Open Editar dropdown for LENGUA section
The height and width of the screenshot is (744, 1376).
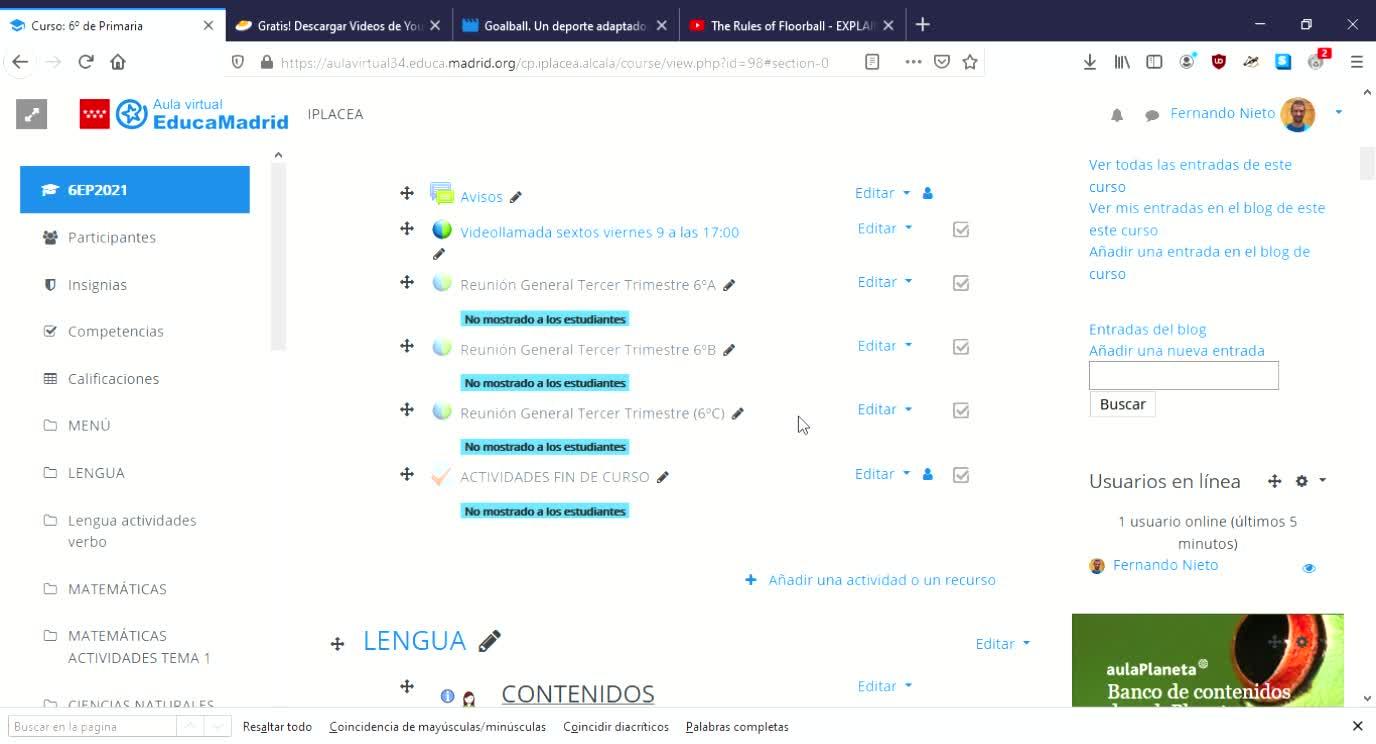click(x=1002, y=644)
